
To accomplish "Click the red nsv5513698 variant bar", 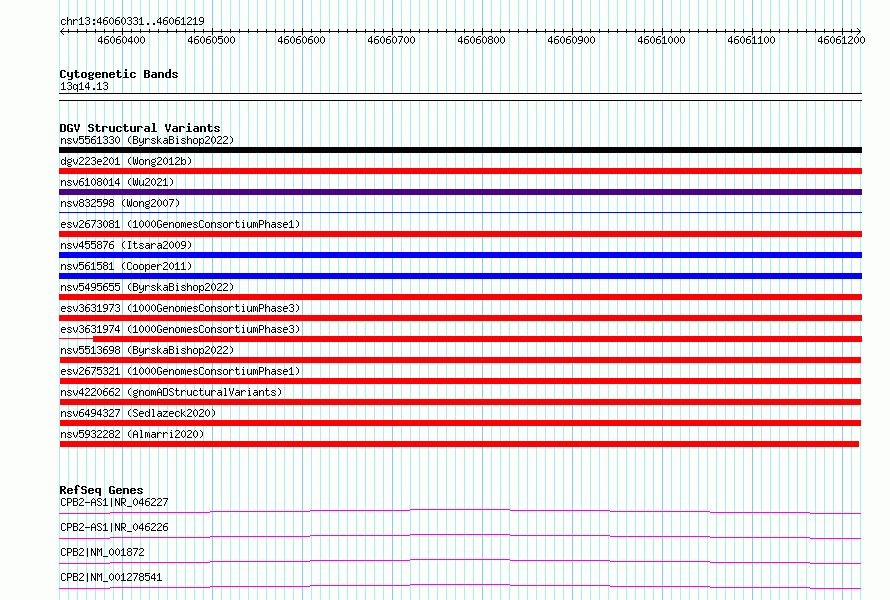I will click(x=460, y=360).
